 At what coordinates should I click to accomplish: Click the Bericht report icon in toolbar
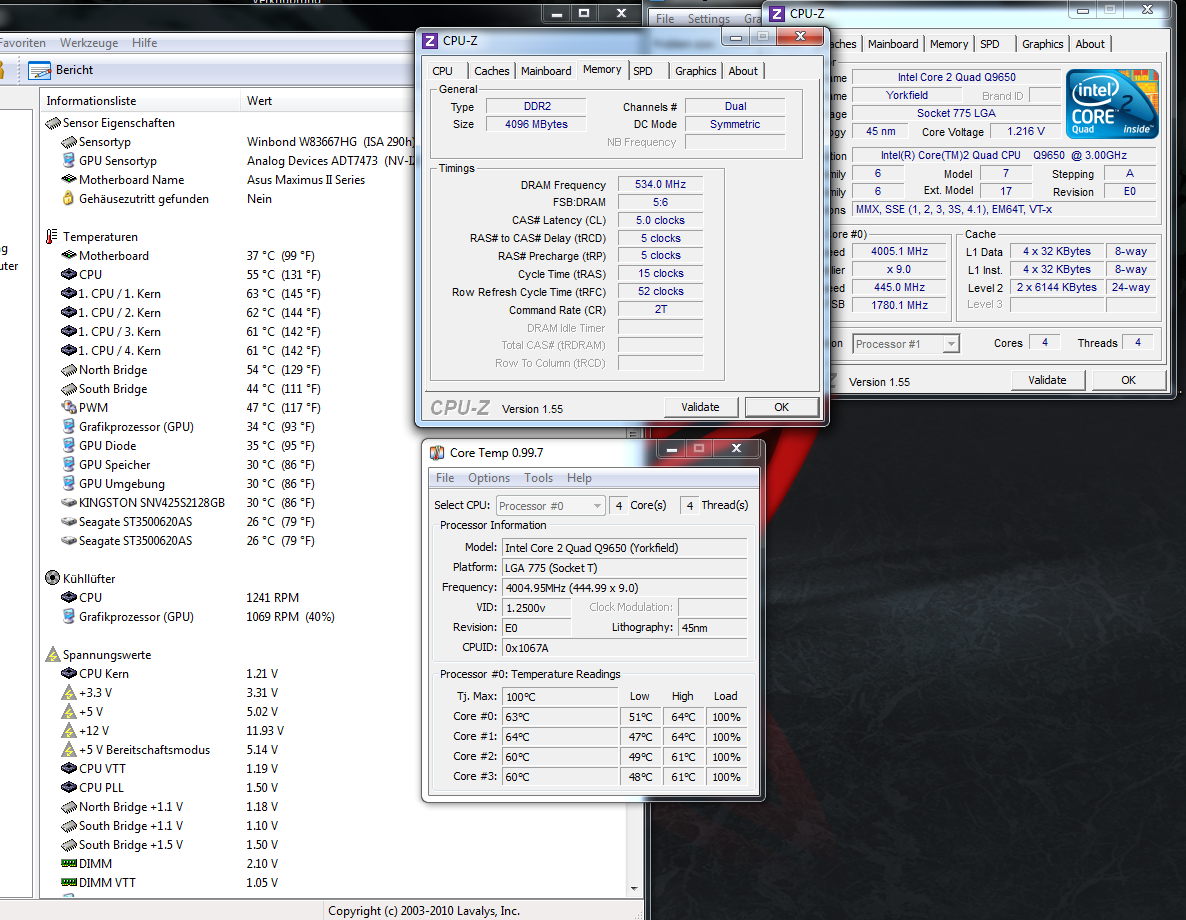39,70
